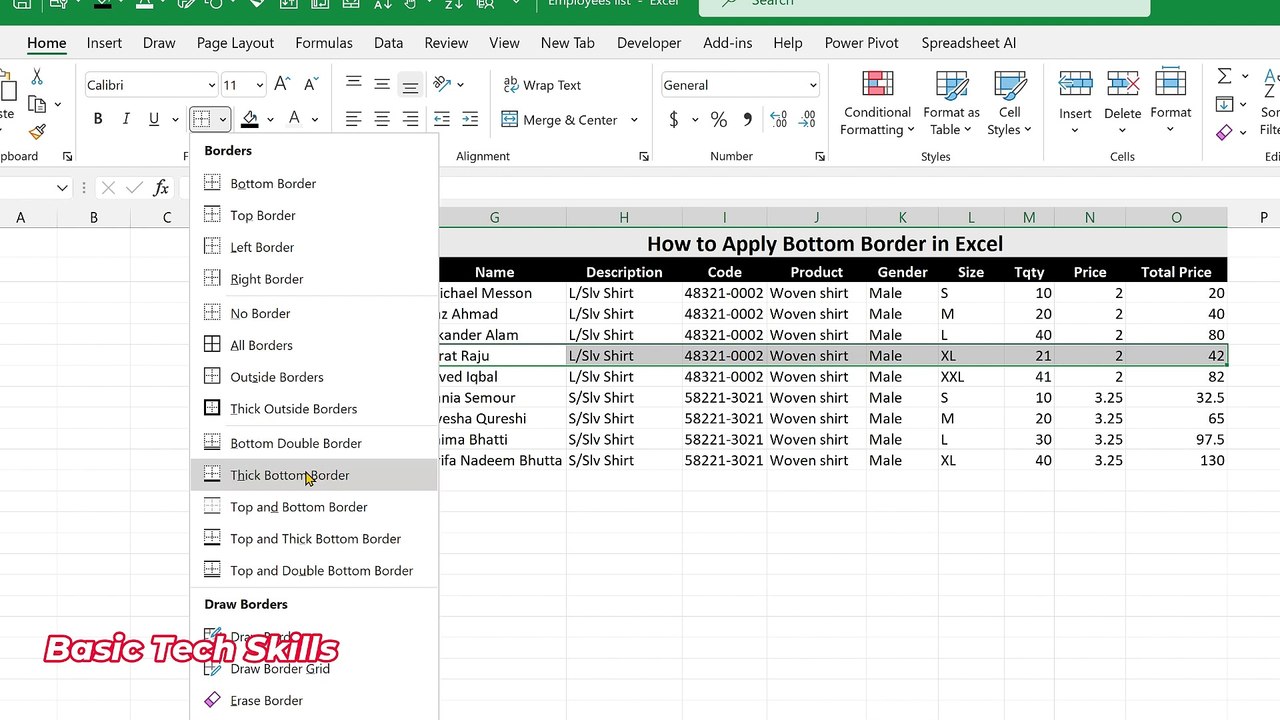This screenshot has height=720, width=1280.
Task: Apply the Comma Style icon
Action: coord(747,120)
